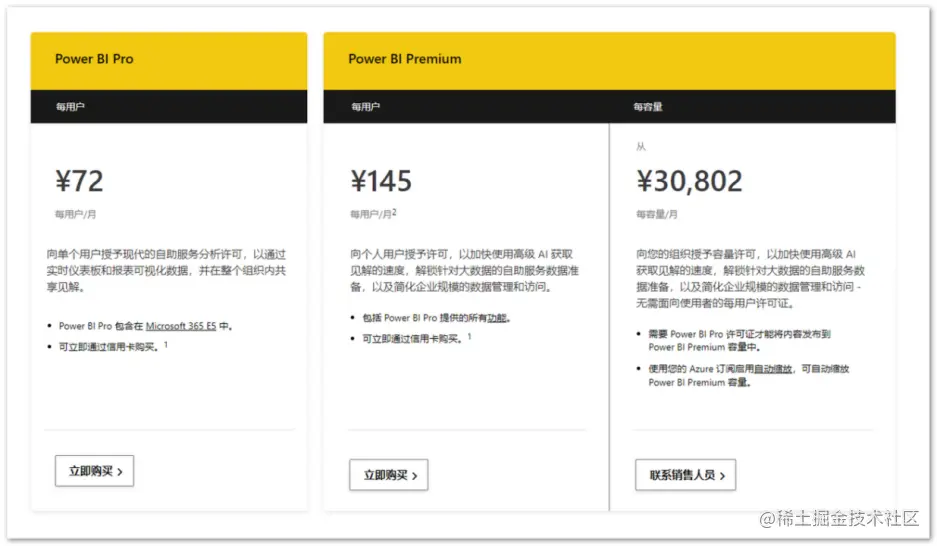The width and height of the screenshot is (937, 546).
Task: Click the ¥145 price text
Action: point(381,180)
